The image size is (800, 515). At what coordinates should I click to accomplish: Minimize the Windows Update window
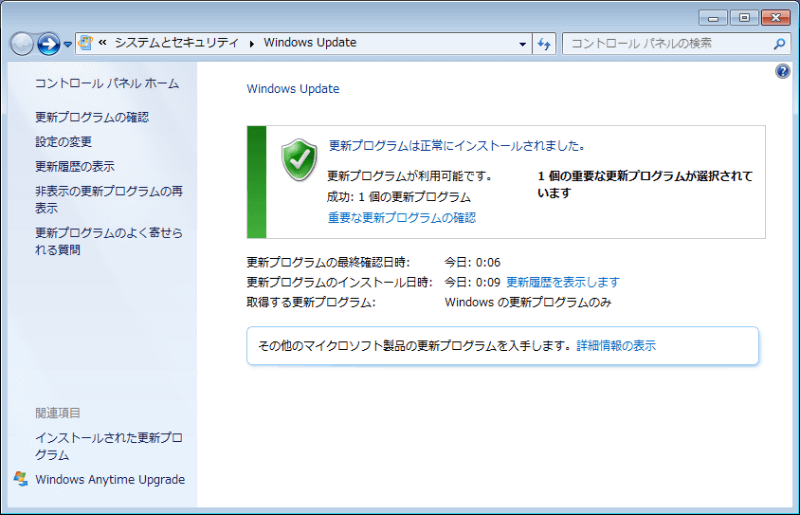pyautogui.click(x=713, y=18)
